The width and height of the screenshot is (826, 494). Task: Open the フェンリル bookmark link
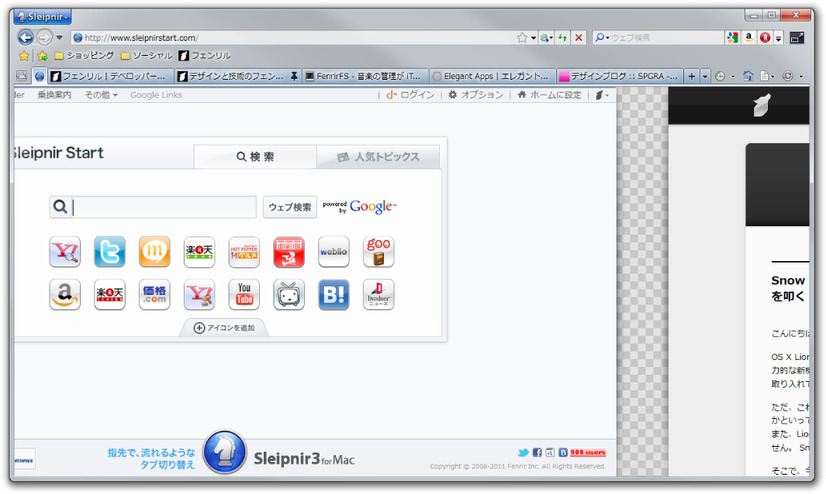pos(204,55)
